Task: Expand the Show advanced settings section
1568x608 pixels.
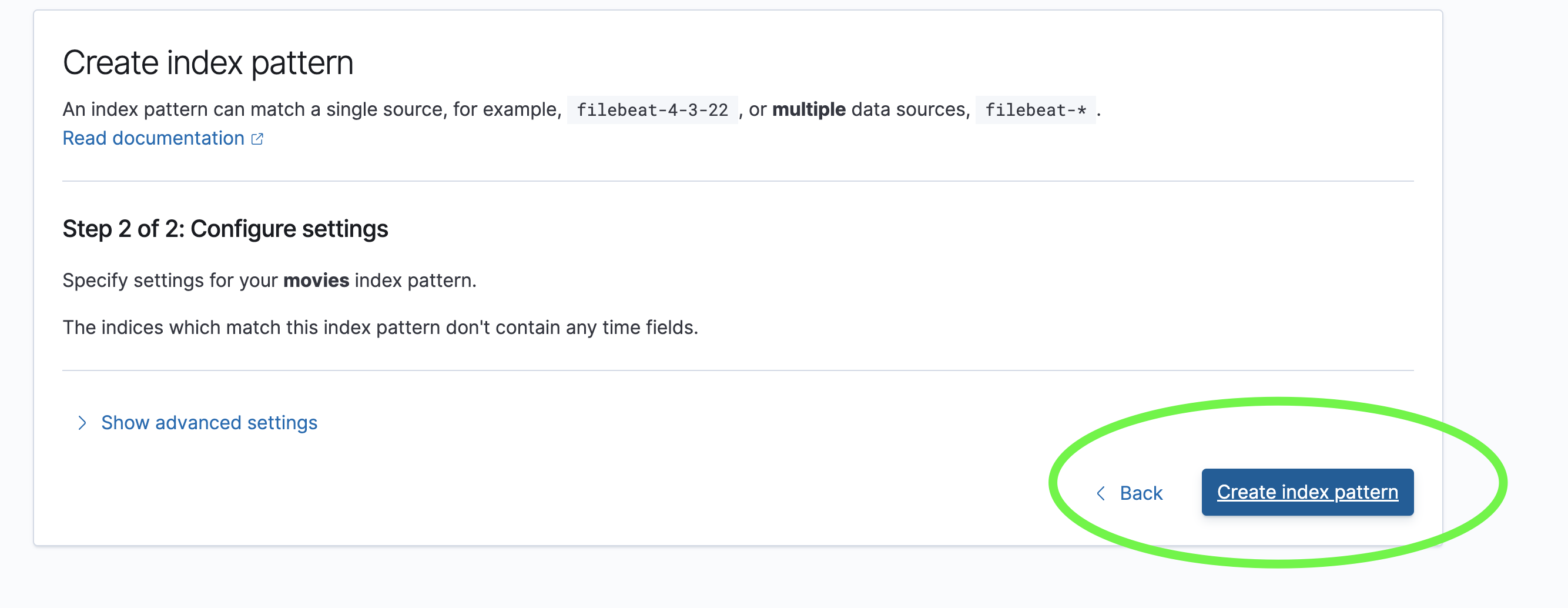Action: [209, 423]
